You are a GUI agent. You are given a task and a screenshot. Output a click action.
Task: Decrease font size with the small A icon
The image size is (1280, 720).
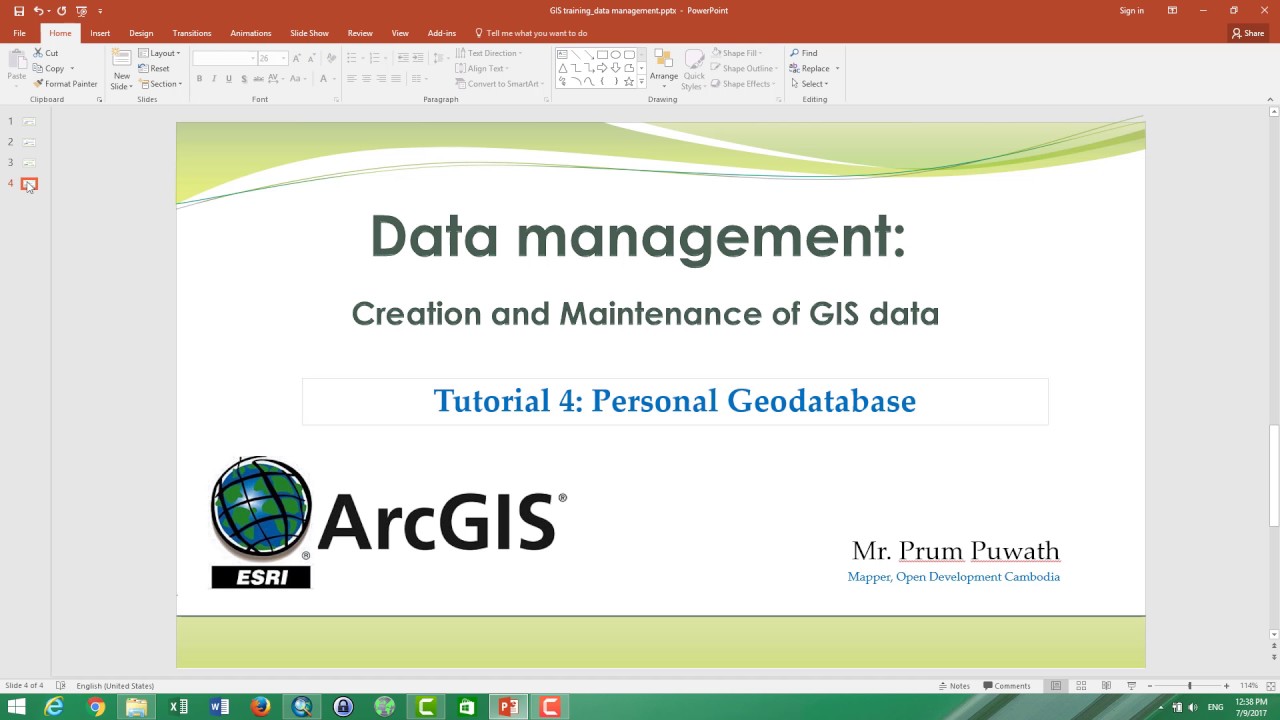click(311, 58)
